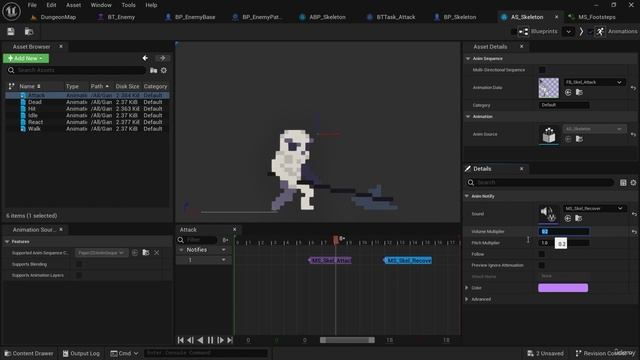This screenshot has width=640, height=360.
Task: Open the Unreal Engine logo menu
Action: pyautogui.click(x=11, y=11)
